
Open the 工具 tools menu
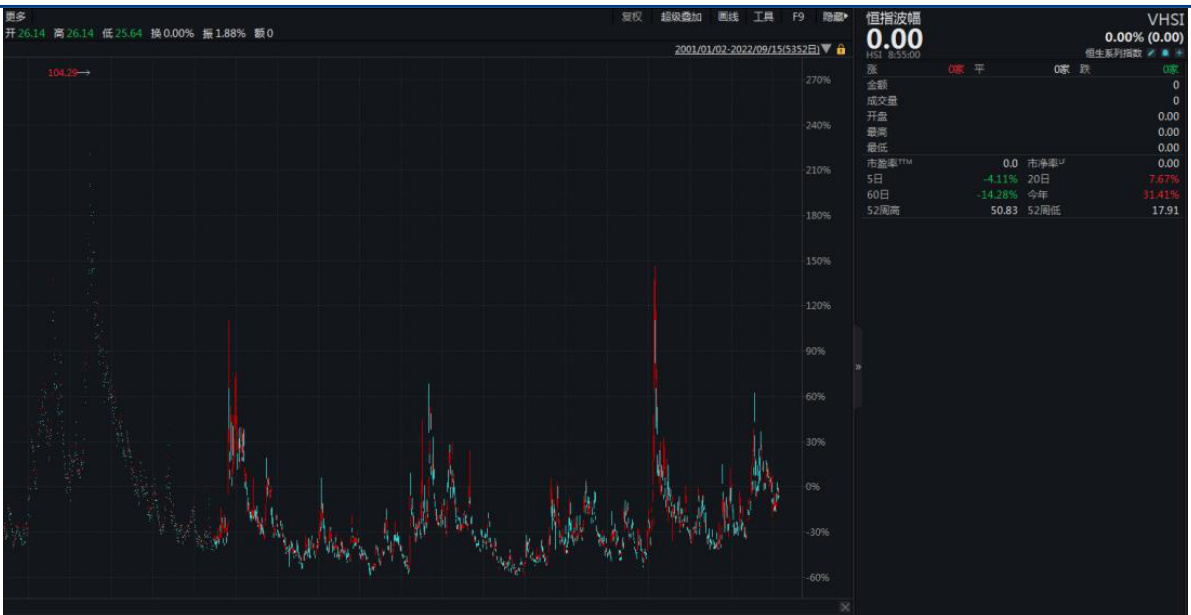[763, 17]
